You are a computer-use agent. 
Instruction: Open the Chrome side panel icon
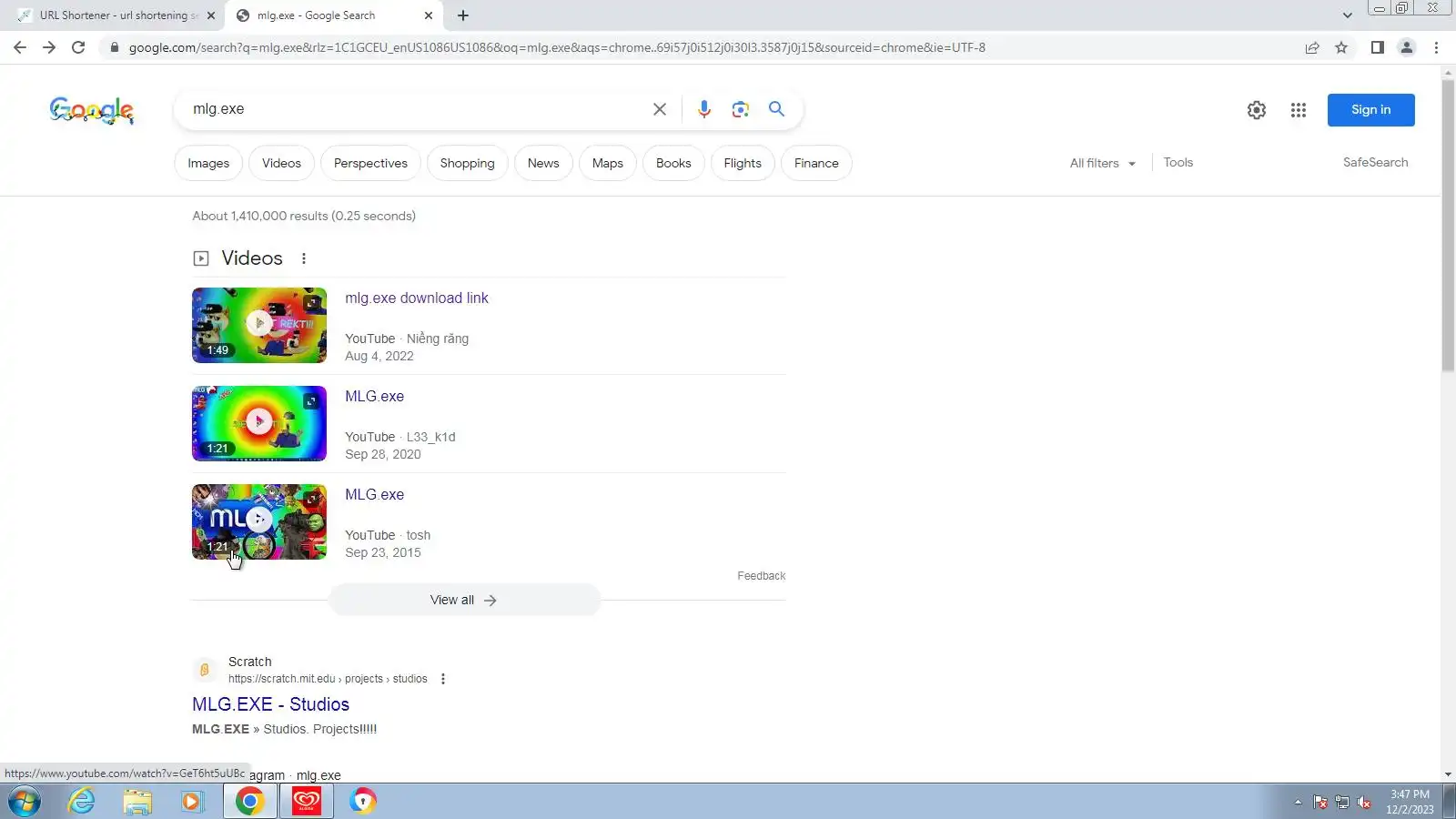(1378, 47)
